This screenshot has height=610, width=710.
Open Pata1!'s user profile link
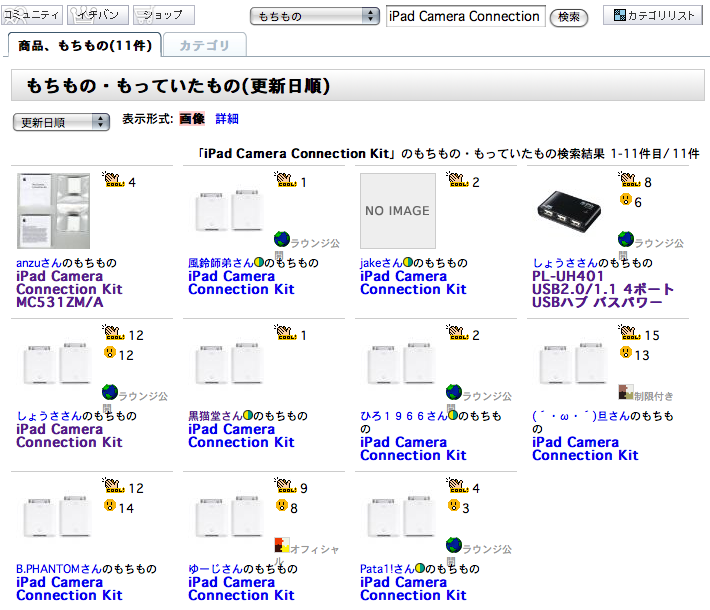click(387, 569)
